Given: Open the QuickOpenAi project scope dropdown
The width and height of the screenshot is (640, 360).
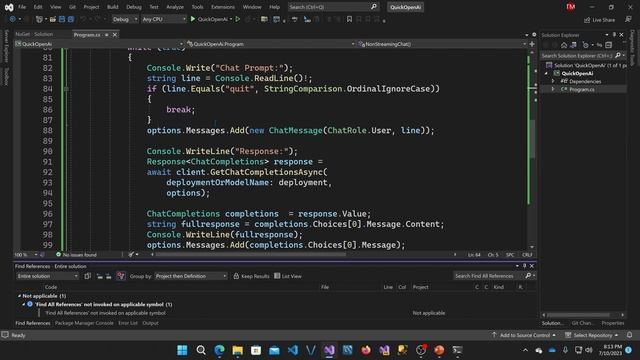Looking at the screenshot, I should click(99, 44).
